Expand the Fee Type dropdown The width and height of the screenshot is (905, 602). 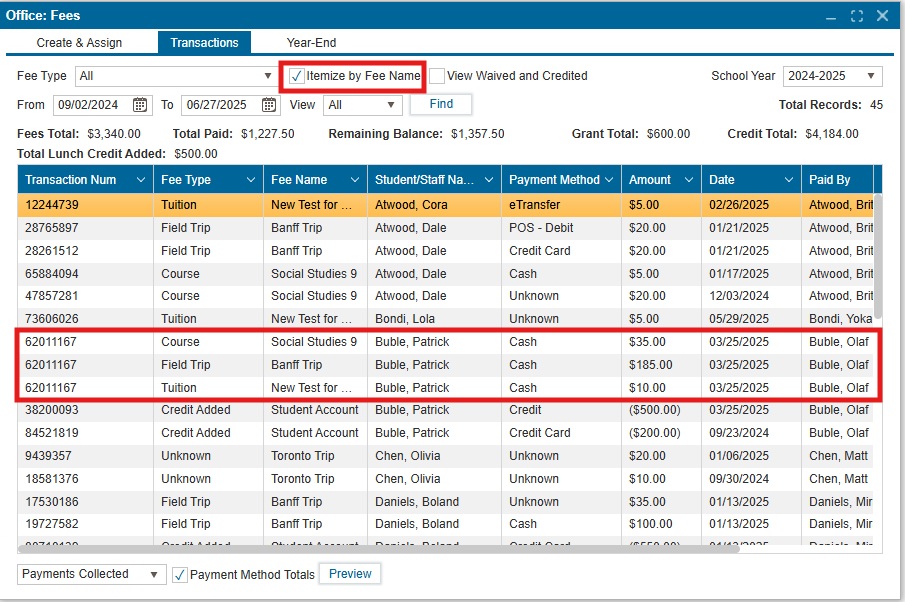(267, 76)
